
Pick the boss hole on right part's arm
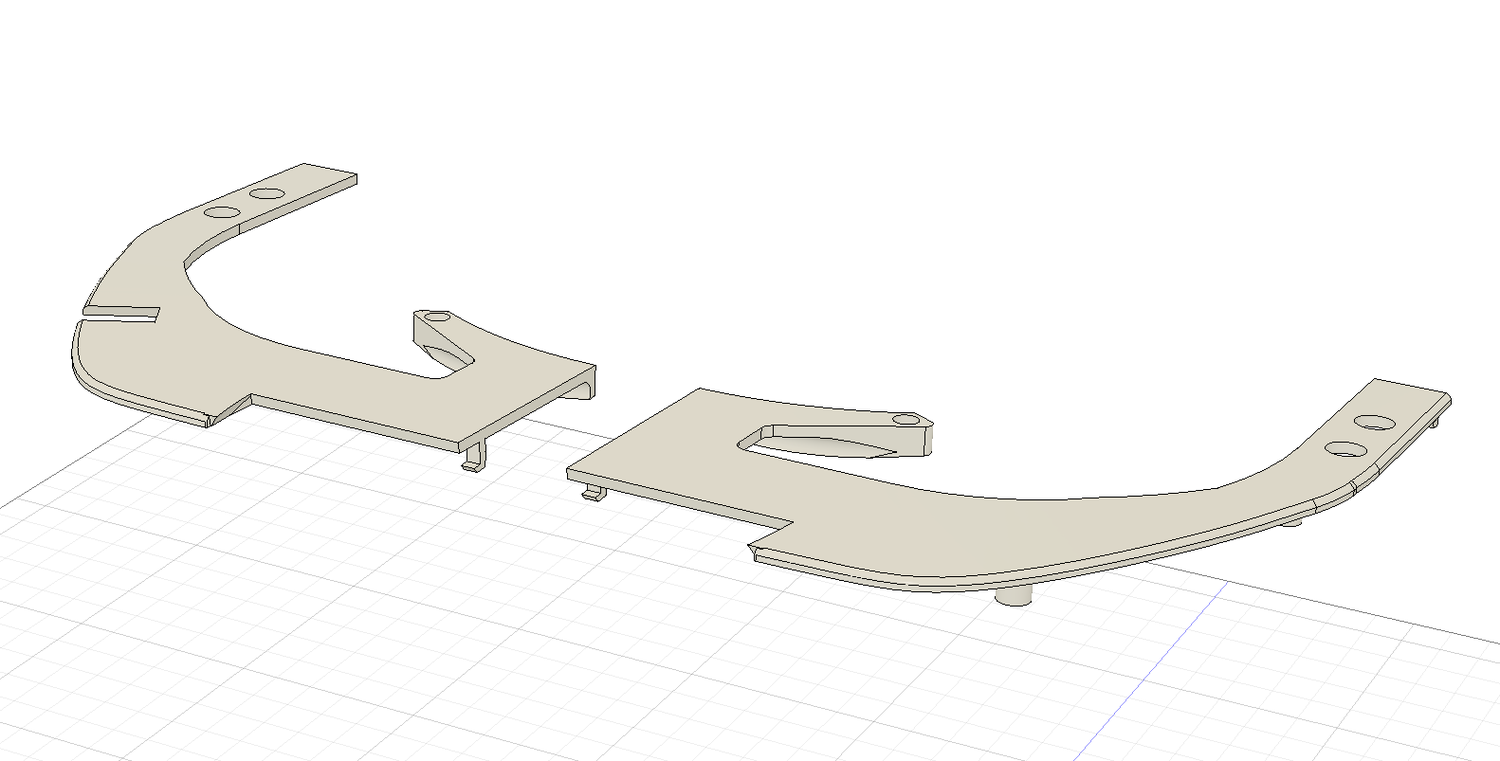click(x=905, y=419)
